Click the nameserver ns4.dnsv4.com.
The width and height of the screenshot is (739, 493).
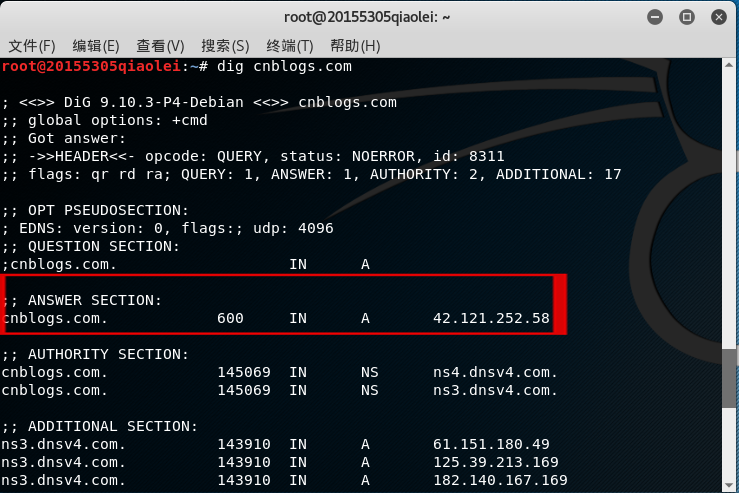[x=495, y=372]
